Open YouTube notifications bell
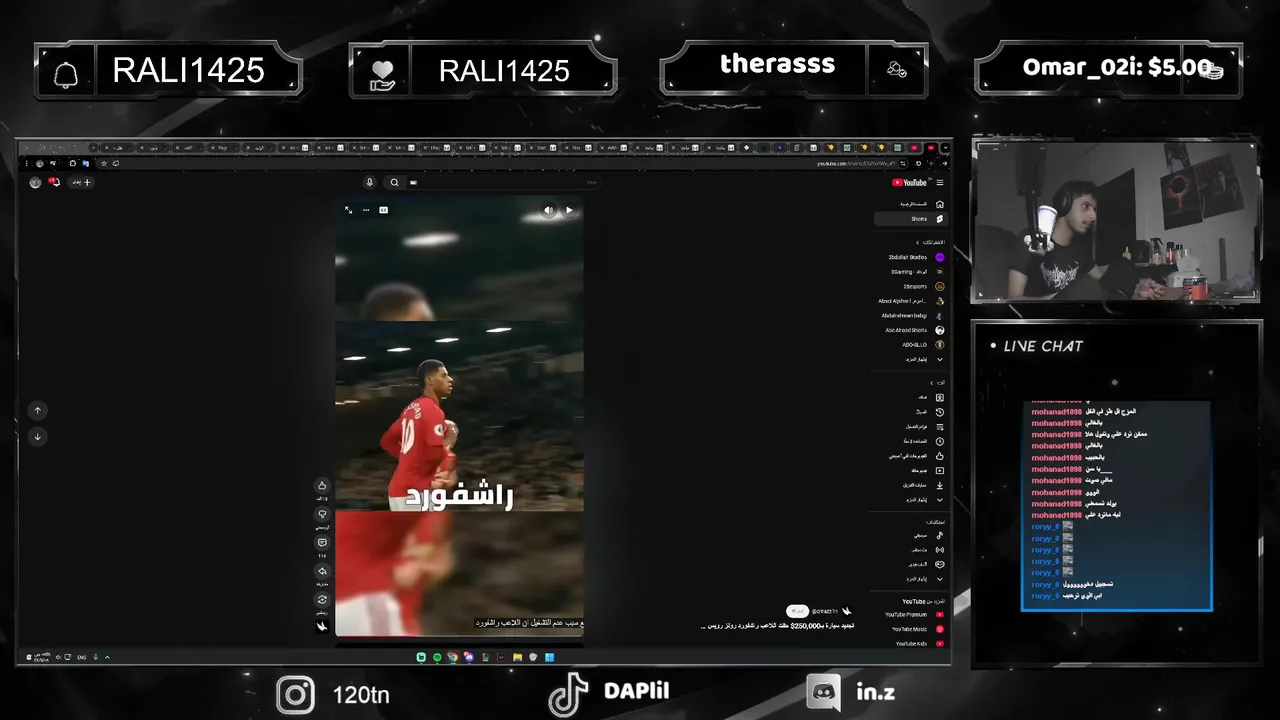1280x720 pixels. (54, 182)
